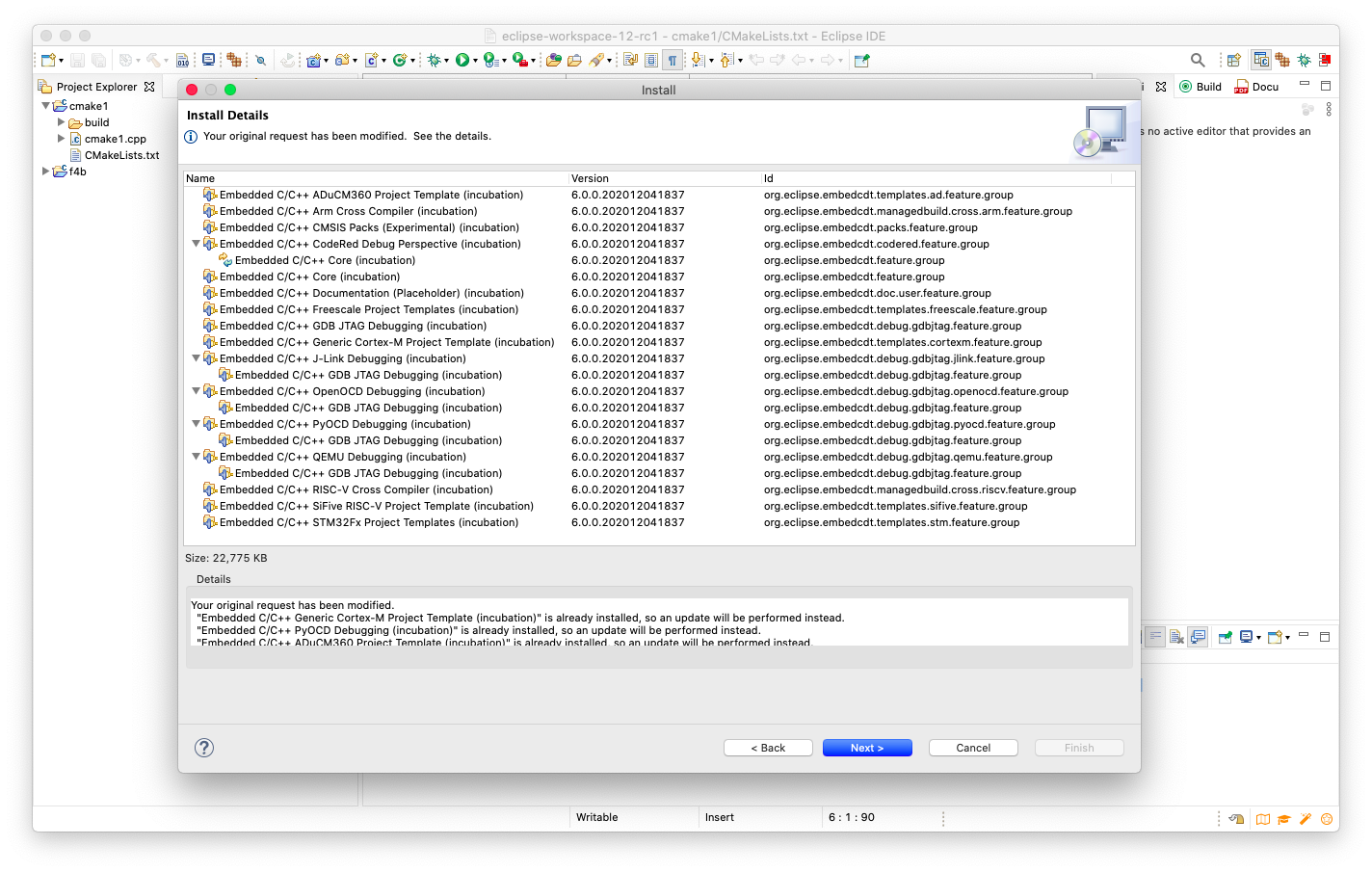The width and height of the screenshot is (1372, 872).
Task: Collapse the cmake1 project tree
Action: pyautogui.click(x=45, y=106)
